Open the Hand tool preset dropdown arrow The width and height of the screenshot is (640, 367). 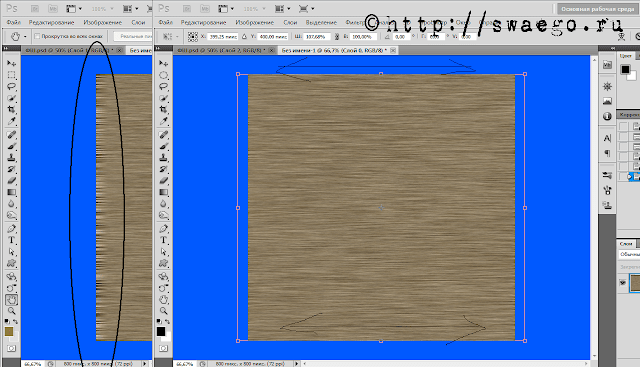(x=25, y=37)
